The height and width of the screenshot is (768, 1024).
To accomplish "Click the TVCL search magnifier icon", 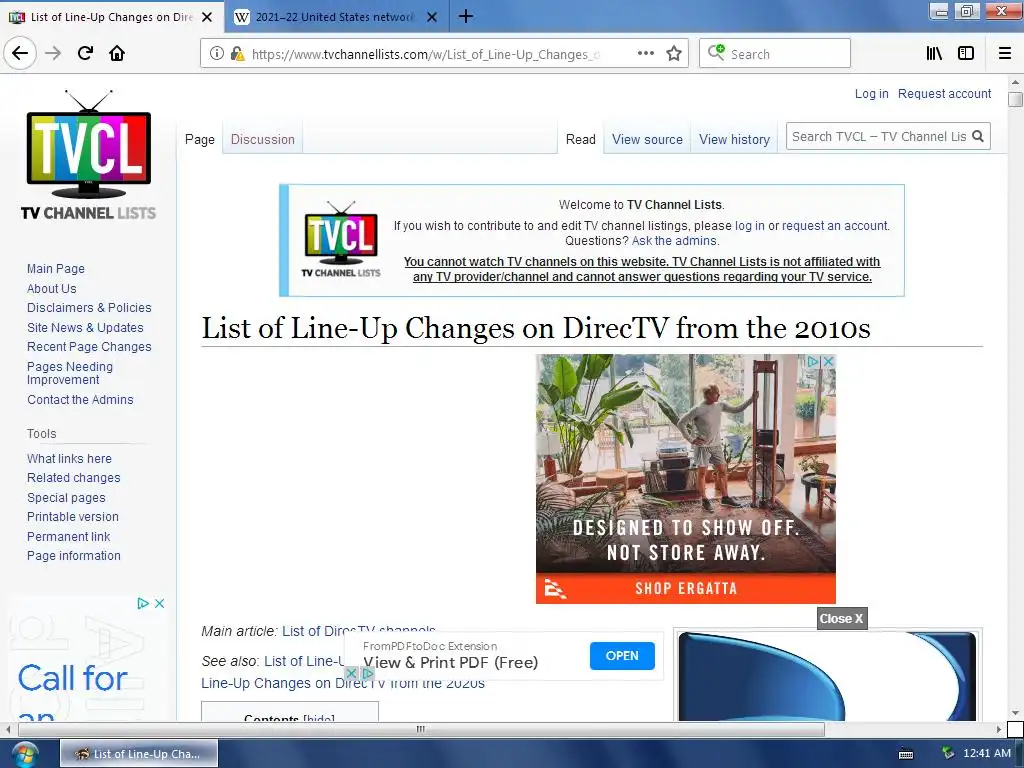I will coord(978,136).
